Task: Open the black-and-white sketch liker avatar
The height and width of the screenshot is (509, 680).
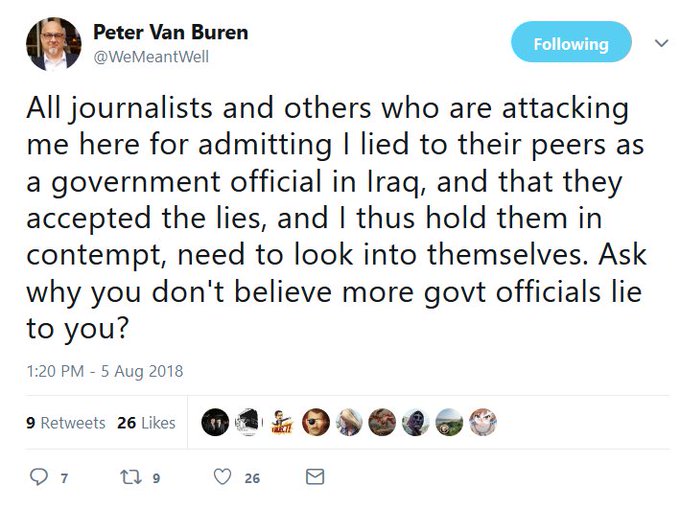Action: [x=248, y=423]
